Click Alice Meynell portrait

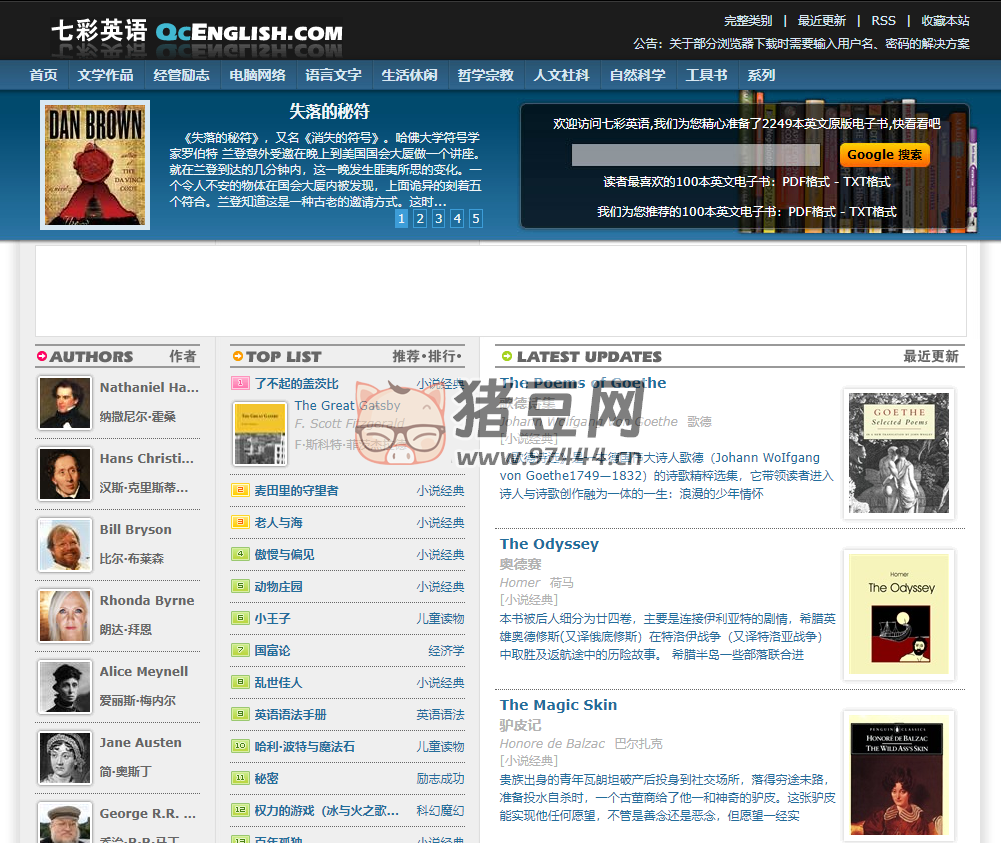(x=64, y=686)
